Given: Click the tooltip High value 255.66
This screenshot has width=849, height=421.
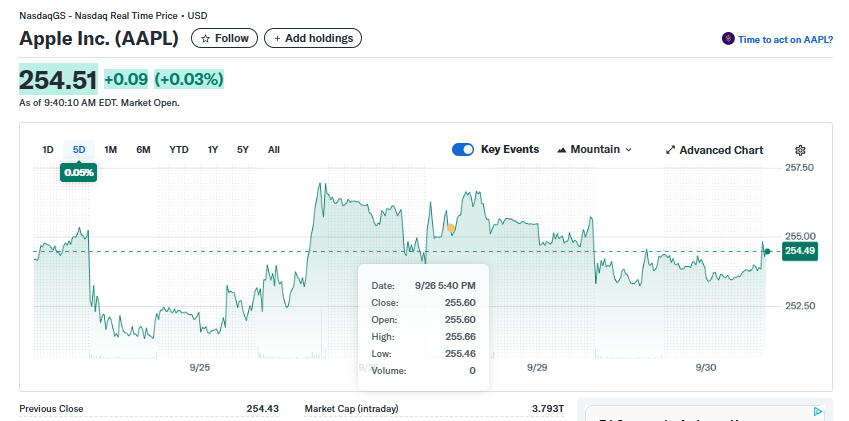Looking at the screenshot, I should [460, 337].
